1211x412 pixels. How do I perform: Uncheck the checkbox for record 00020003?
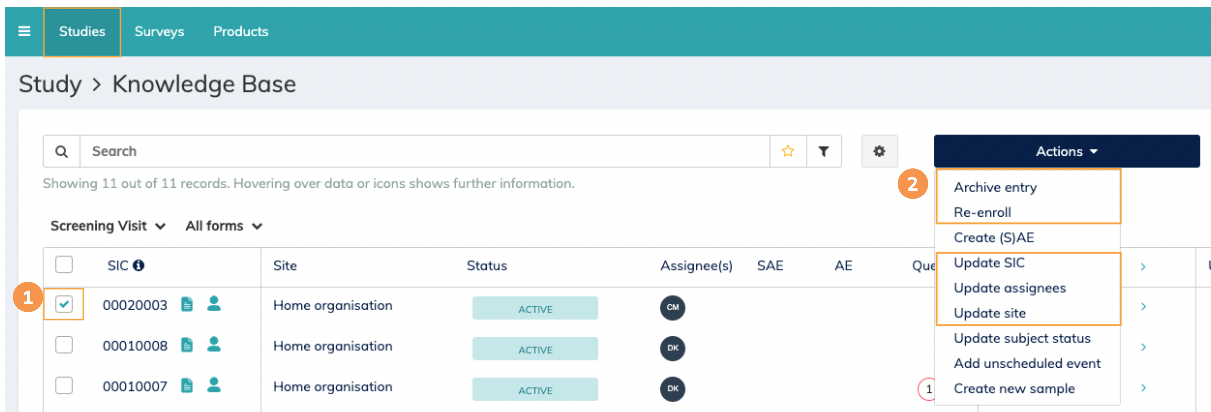[x=64, y=305]
